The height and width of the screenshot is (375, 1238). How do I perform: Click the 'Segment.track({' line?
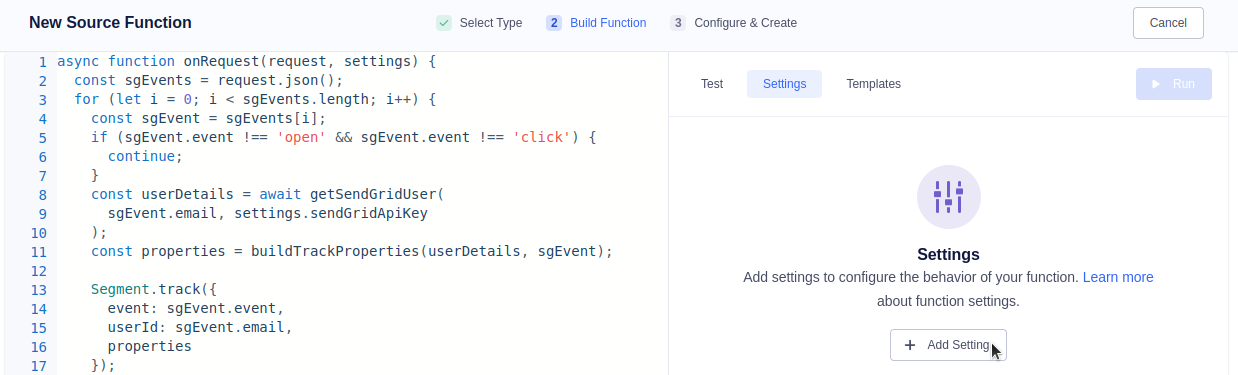pos(154,289)
